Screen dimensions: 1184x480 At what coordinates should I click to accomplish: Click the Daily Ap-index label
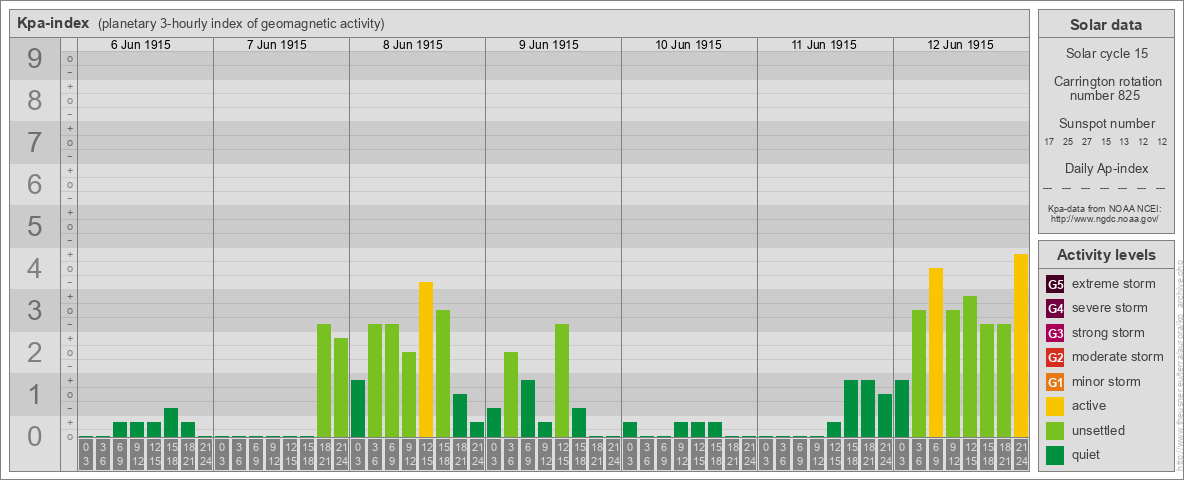point(1106,168)
